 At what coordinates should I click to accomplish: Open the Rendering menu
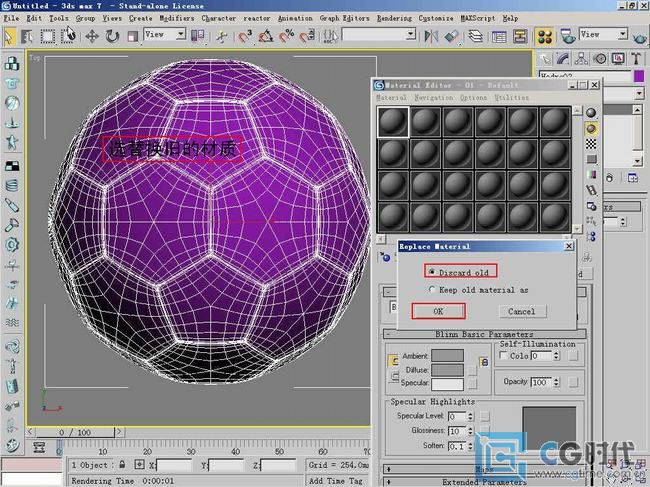[x=394, y=18]
